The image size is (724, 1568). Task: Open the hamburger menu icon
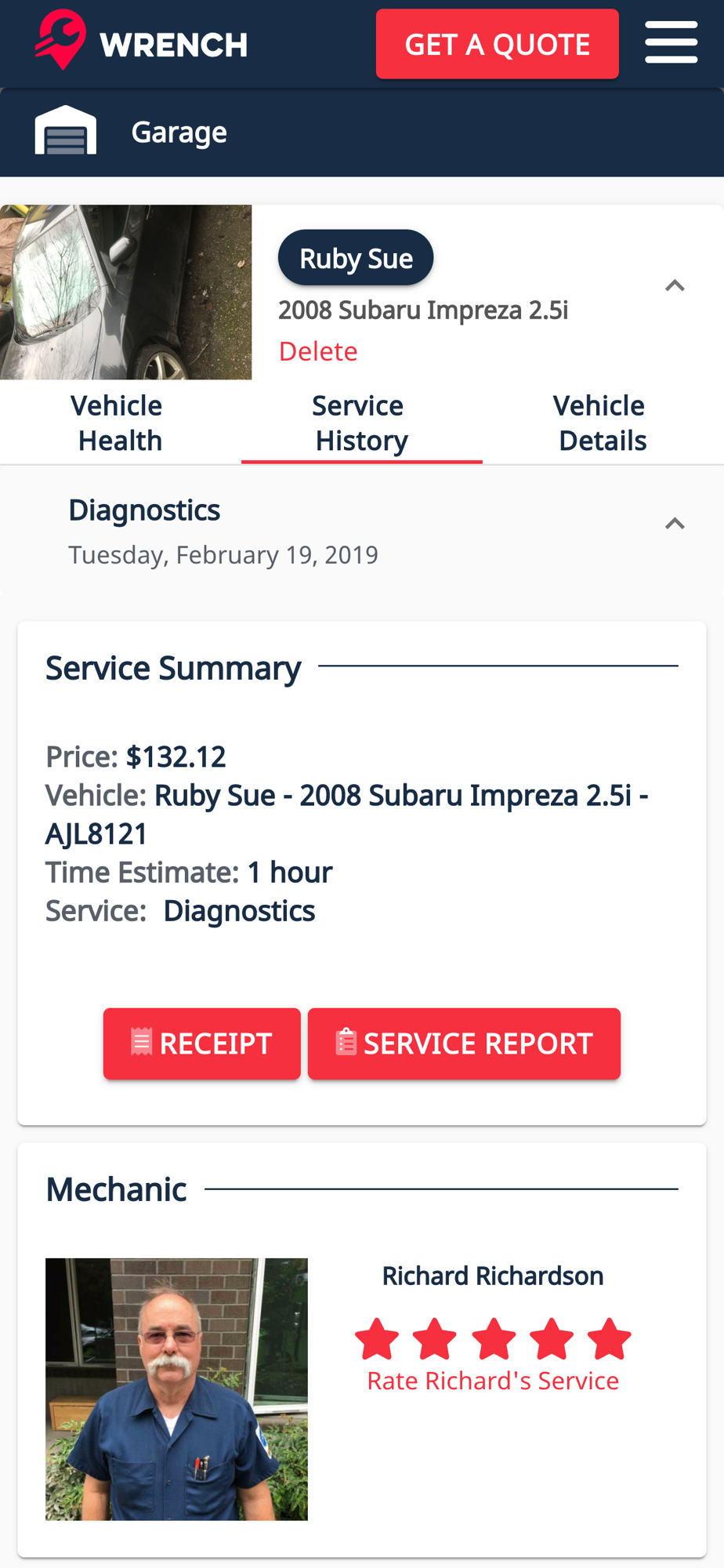(672, 42)
